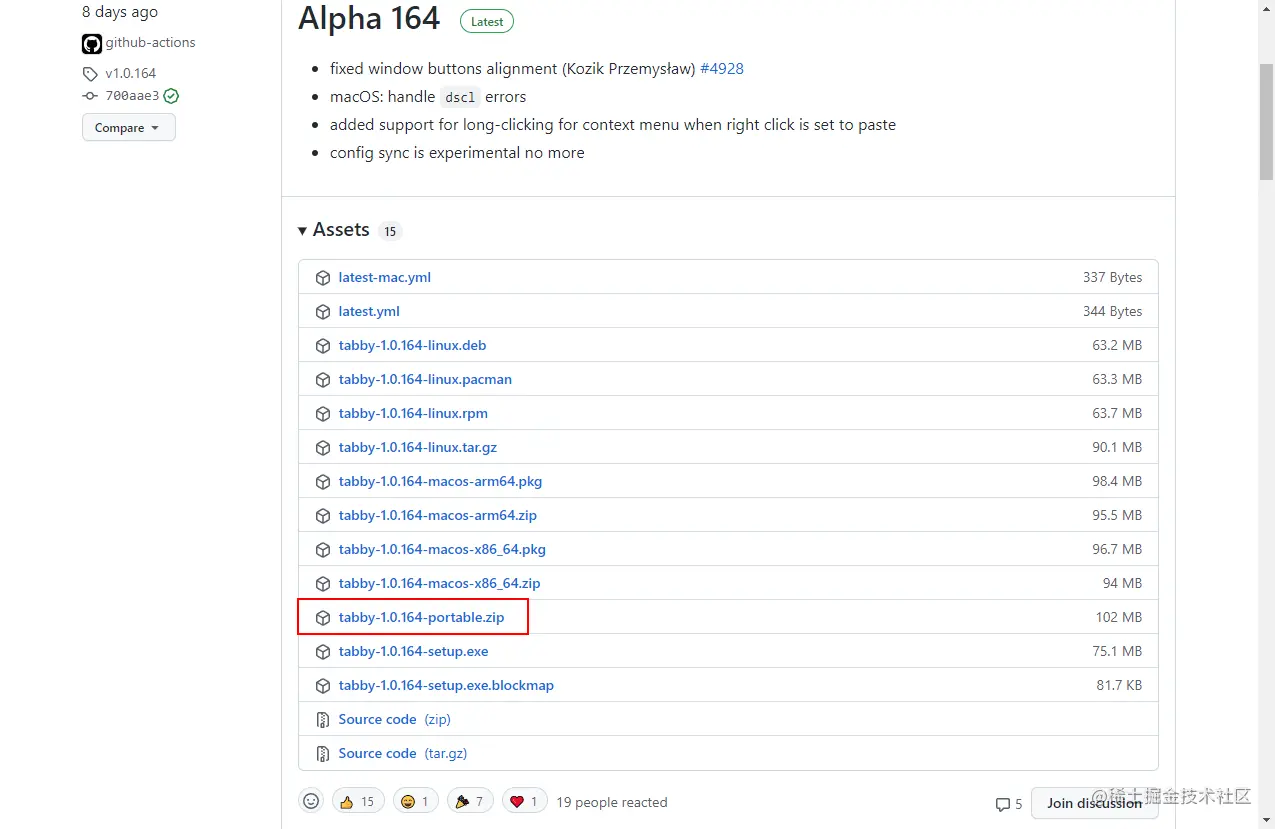This screenshot has height=829, width=1275.
Task: Open the smiley add-reaction picker
Action: [311, 801]
